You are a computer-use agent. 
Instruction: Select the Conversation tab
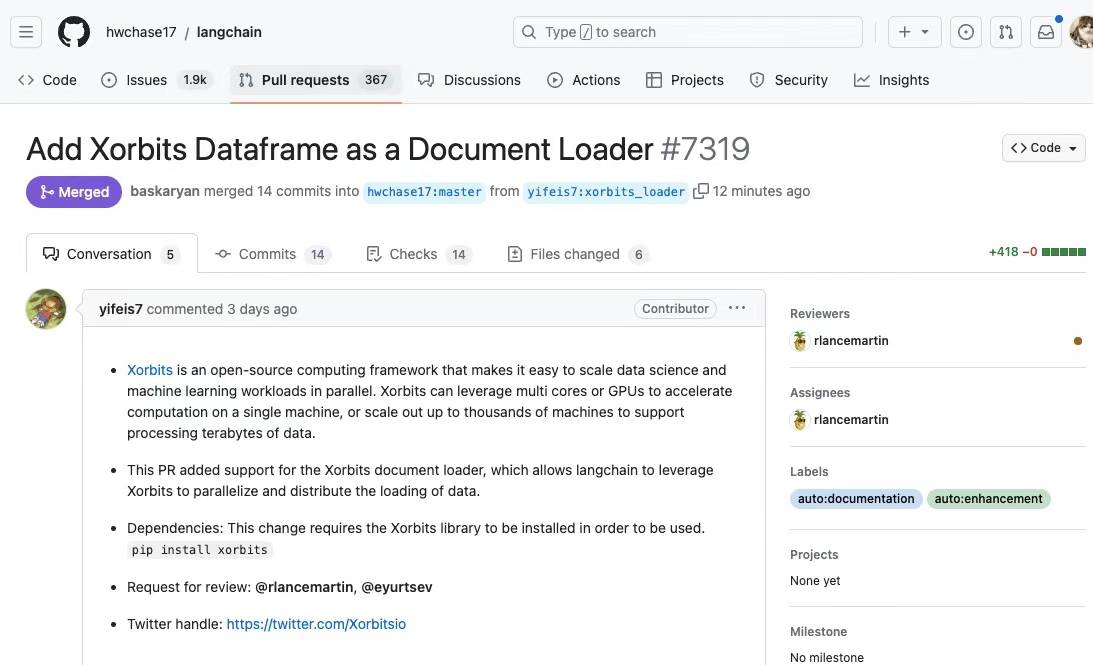[x=112, y=254]
